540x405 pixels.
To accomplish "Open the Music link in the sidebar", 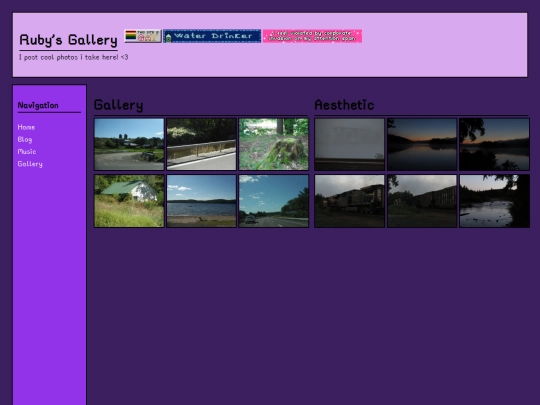I will point(27,152).
